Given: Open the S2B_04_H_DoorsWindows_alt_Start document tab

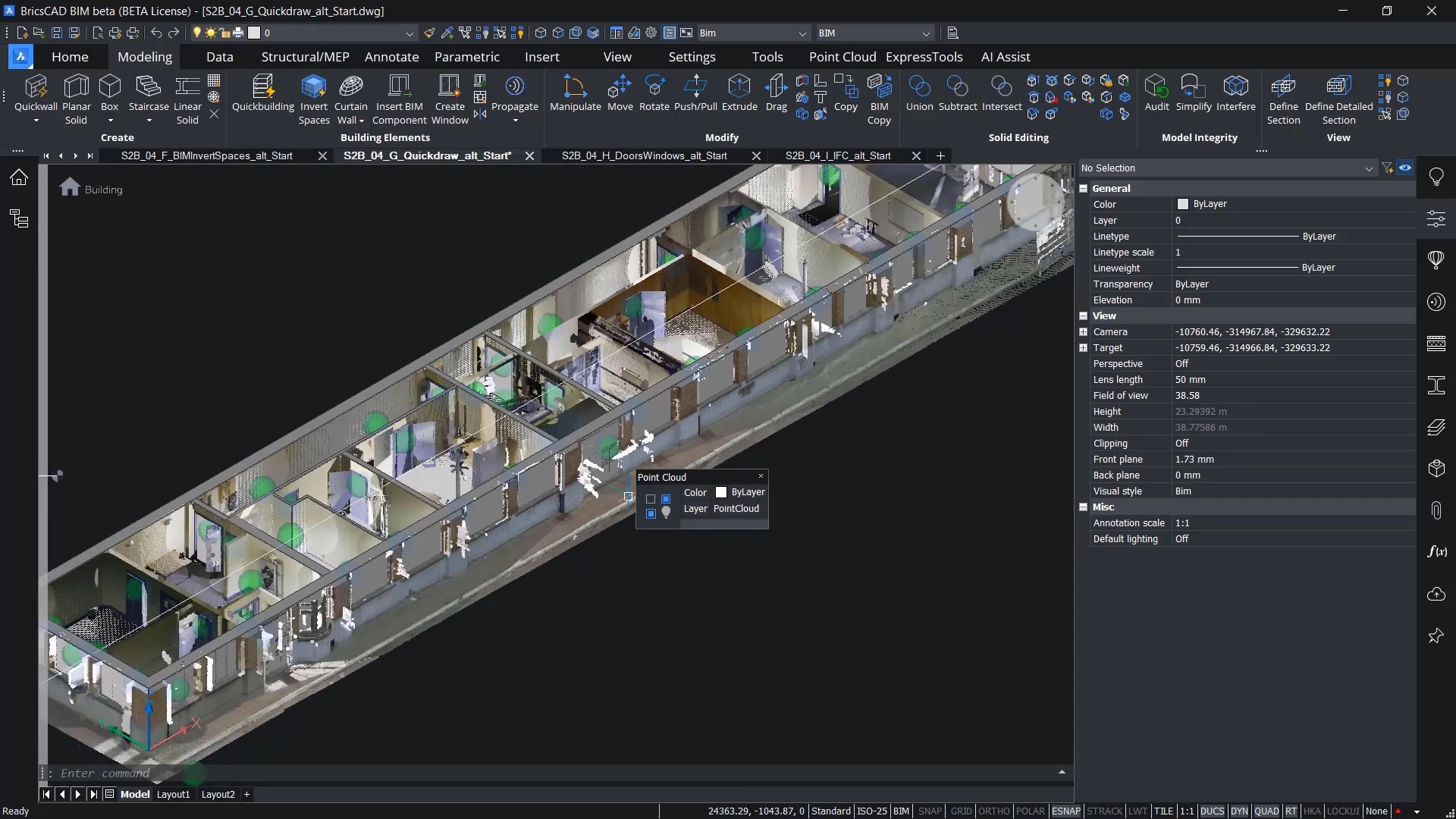Looking at the screenshot, I should click(x=643, y=155).
